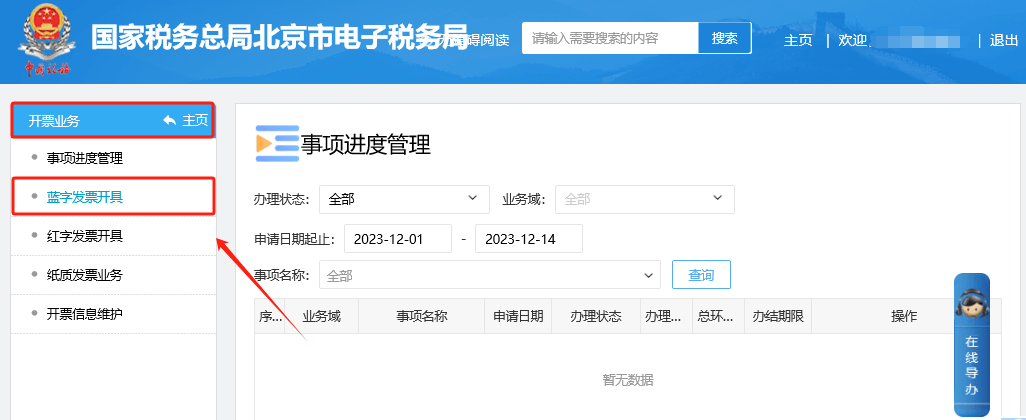The image size is (1026, 420).
Task: Open 开票信息维护 menu item
Action: [x=85, y=314]
